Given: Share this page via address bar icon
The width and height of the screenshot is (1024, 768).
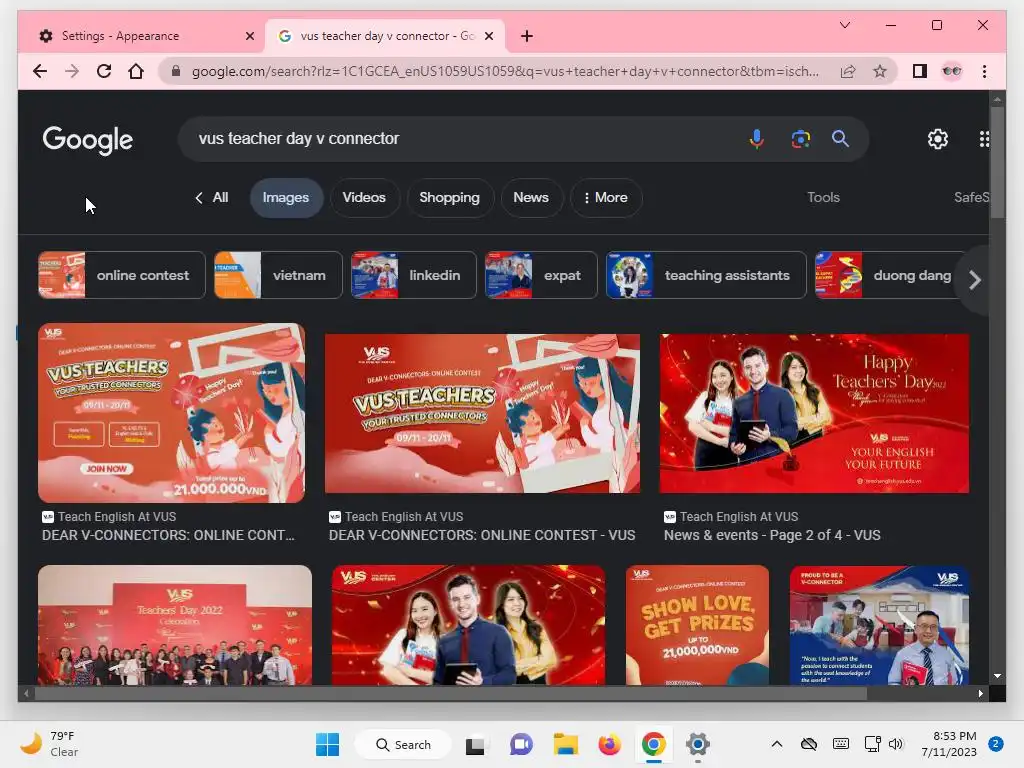Looking at the screenshot, I should 848,71.
